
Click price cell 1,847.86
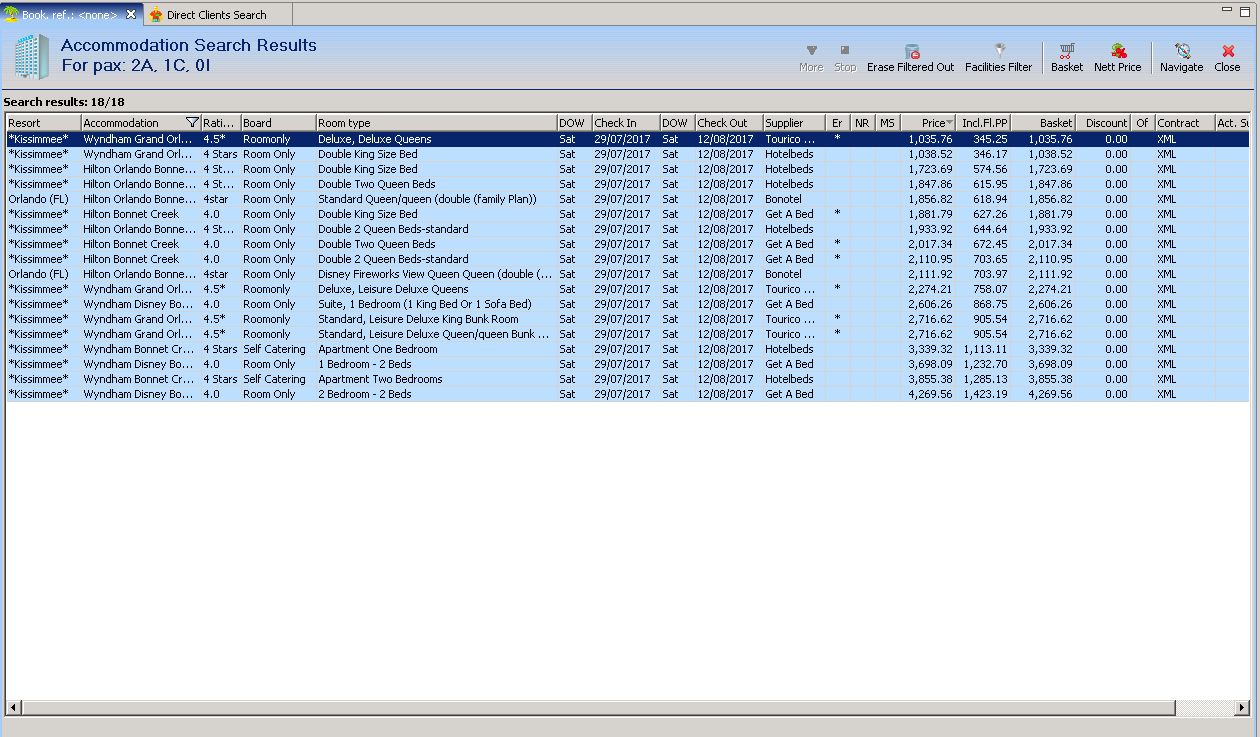point(930,184)
